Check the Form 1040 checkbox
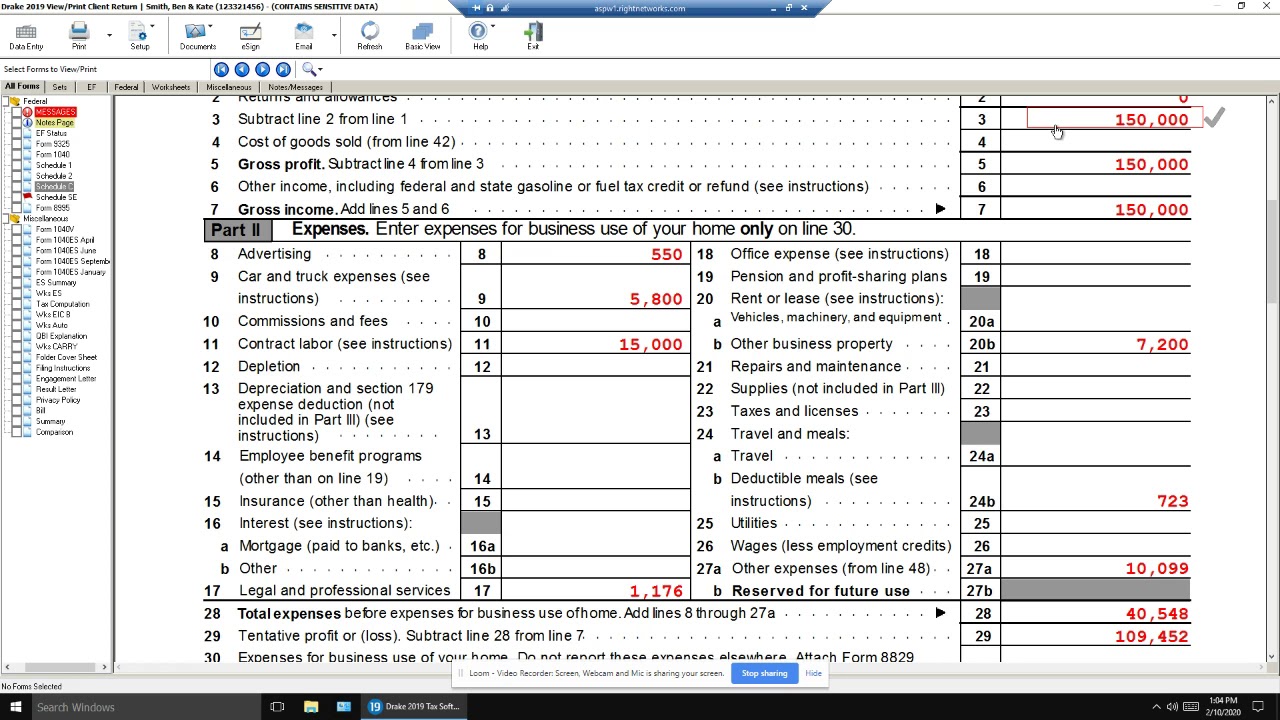1280x720 pixels. (x=17, y=155)
